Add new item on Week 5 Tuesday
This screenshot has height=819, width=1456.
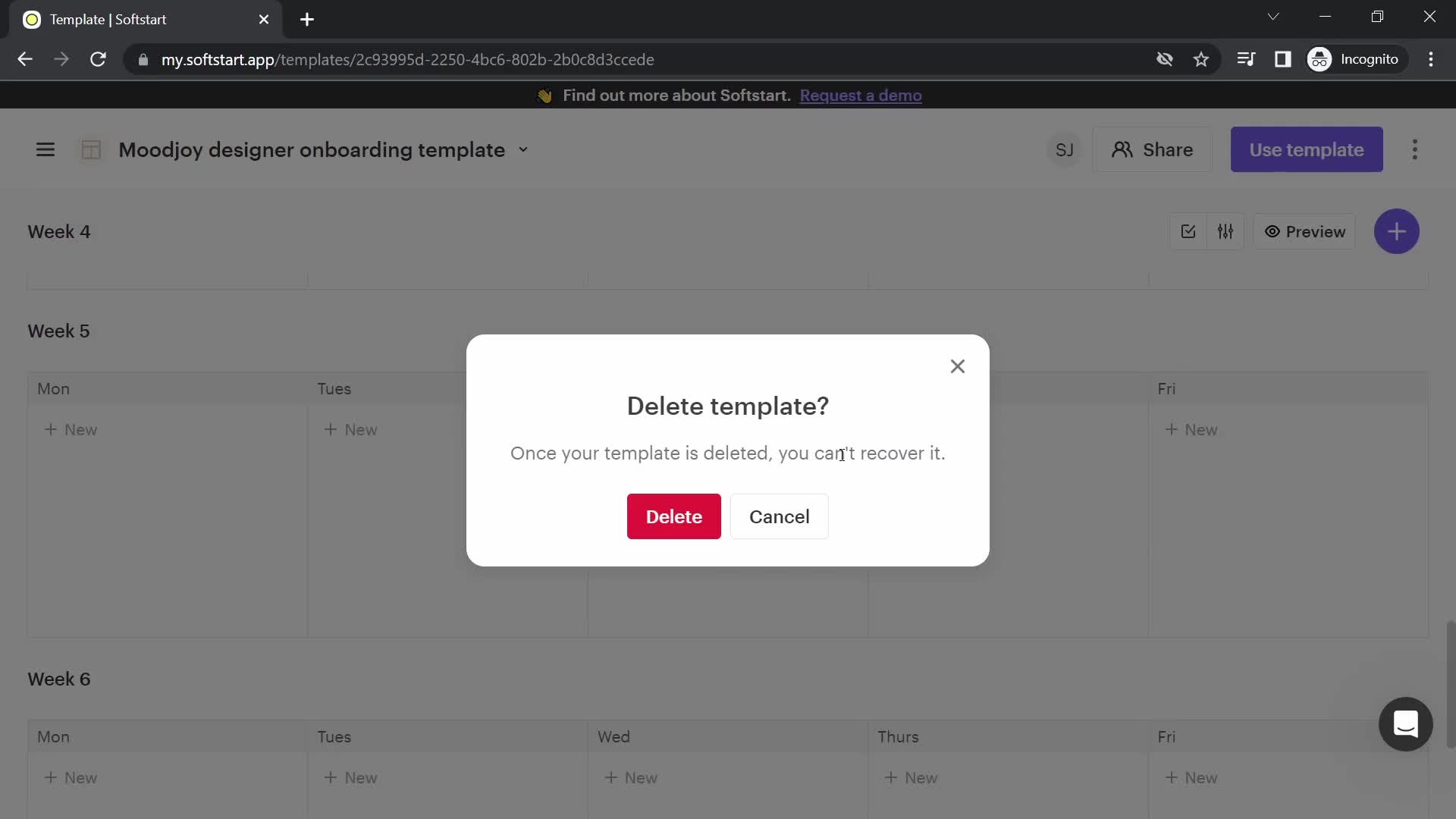350,430
